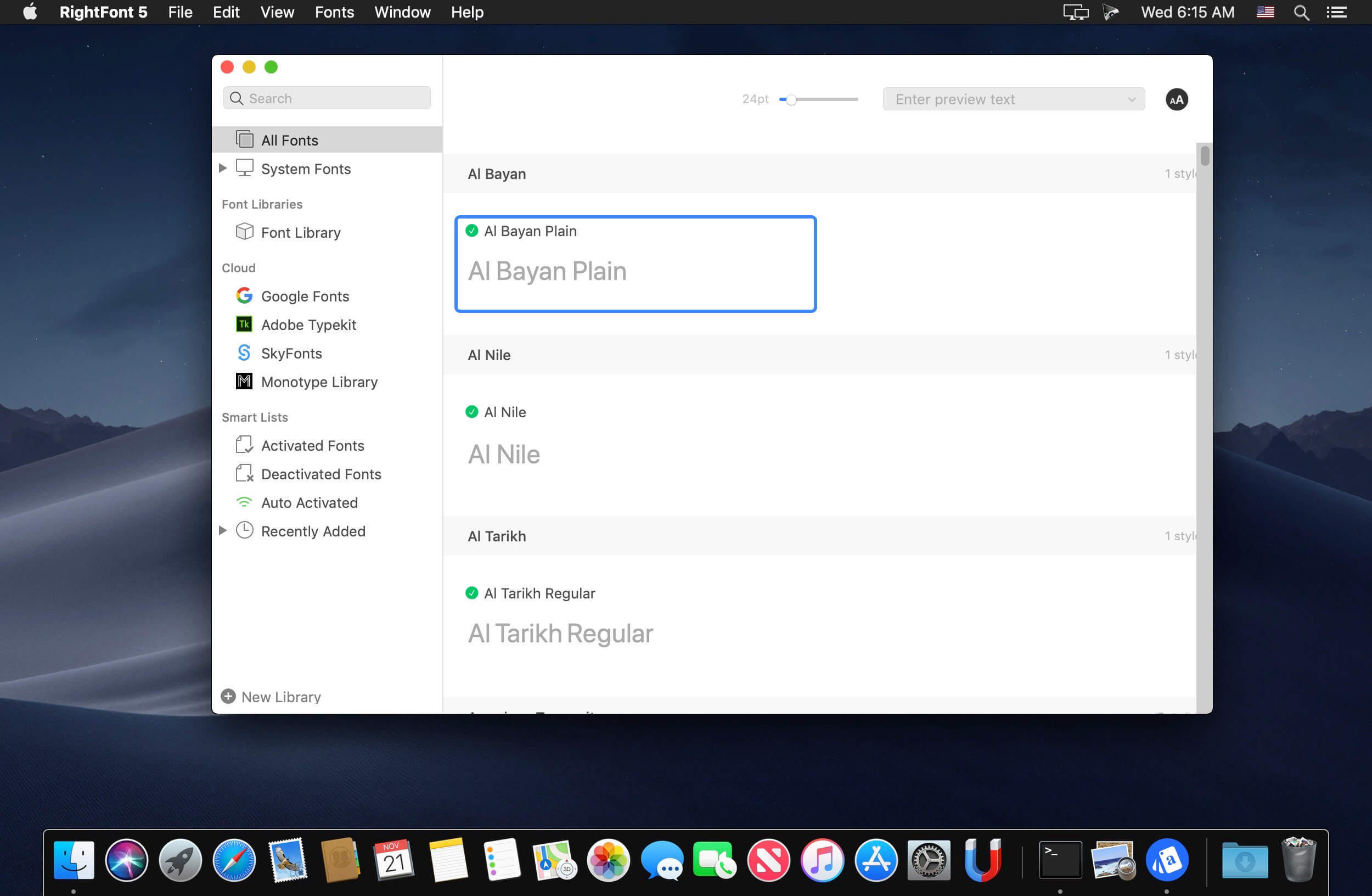Deactivate the Al Tarikh Regular font
Image resolution: width=1372 pixels, height=896 pixels.
click(471, 593)
